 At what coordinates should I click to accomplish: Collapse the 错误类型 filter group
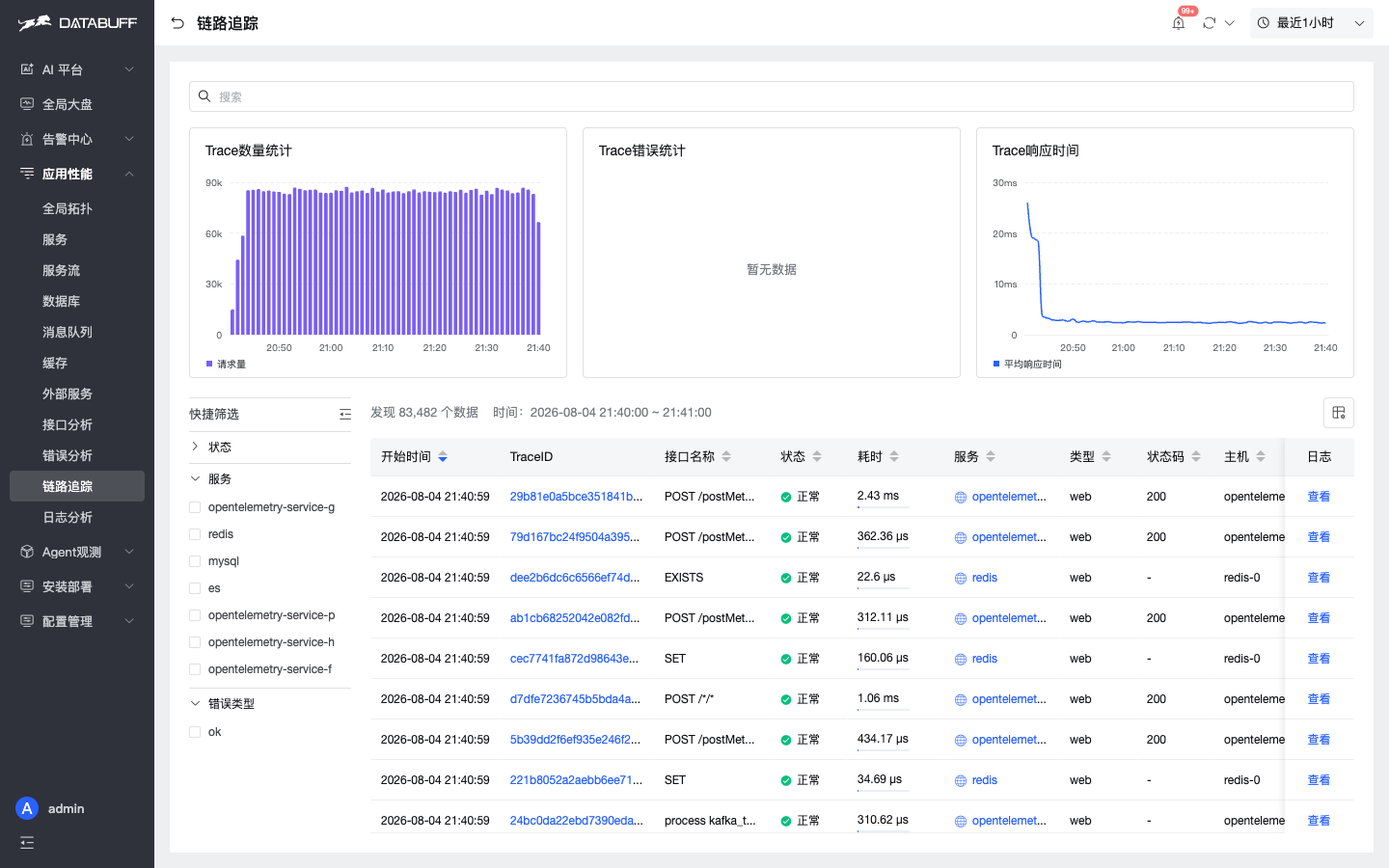195,703
